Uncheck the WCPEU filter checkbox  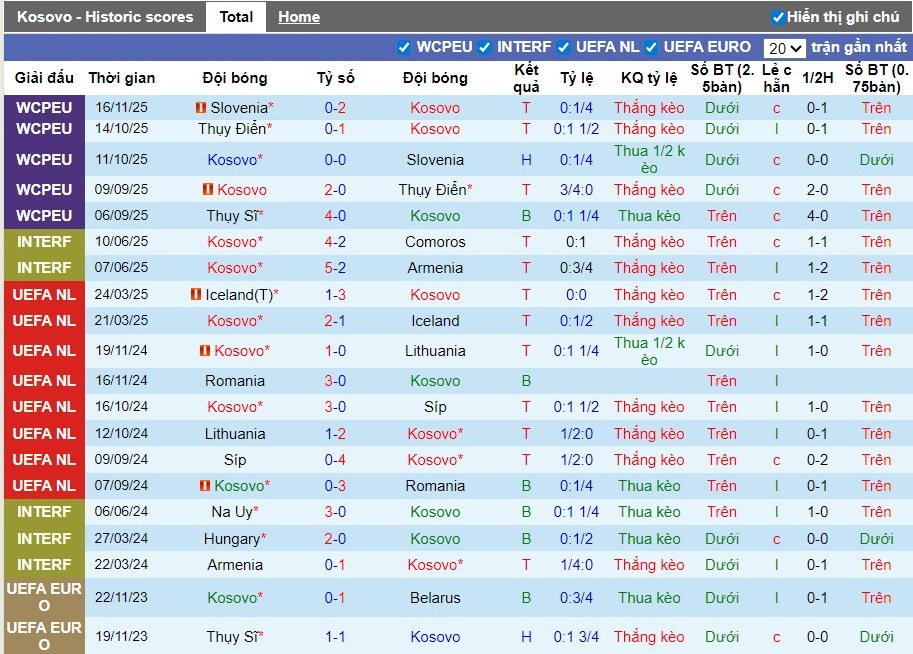(x=404, y=47)
